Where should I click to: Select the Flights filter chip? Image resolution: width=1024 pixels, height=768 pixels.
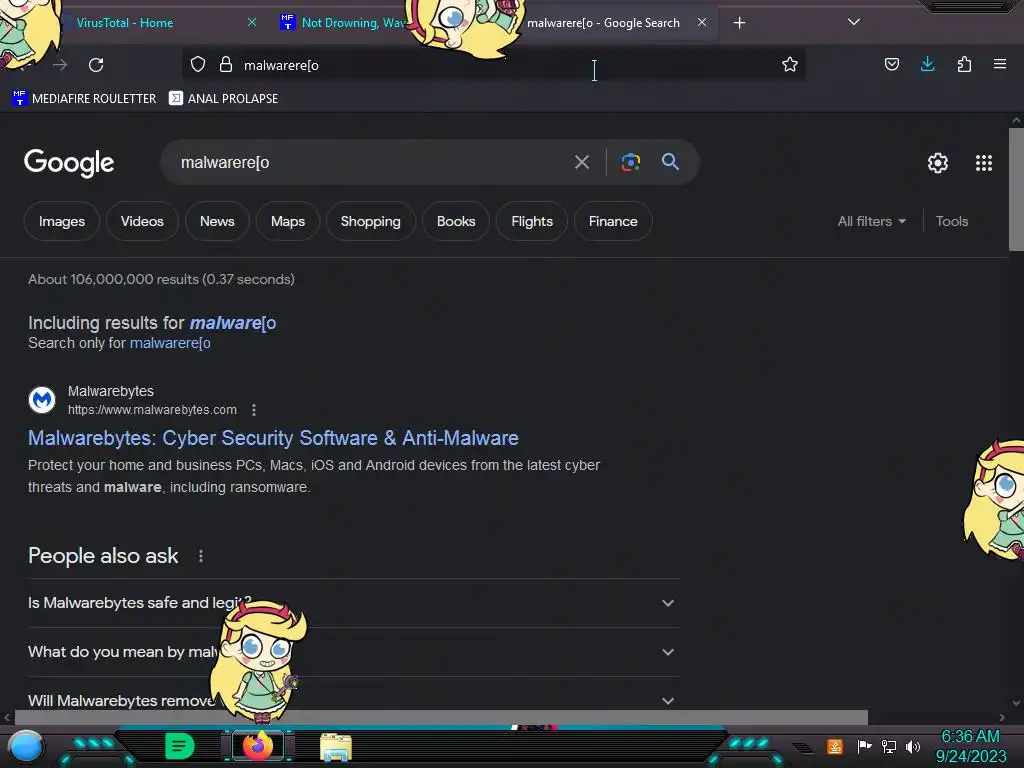[x=532, y=221]
